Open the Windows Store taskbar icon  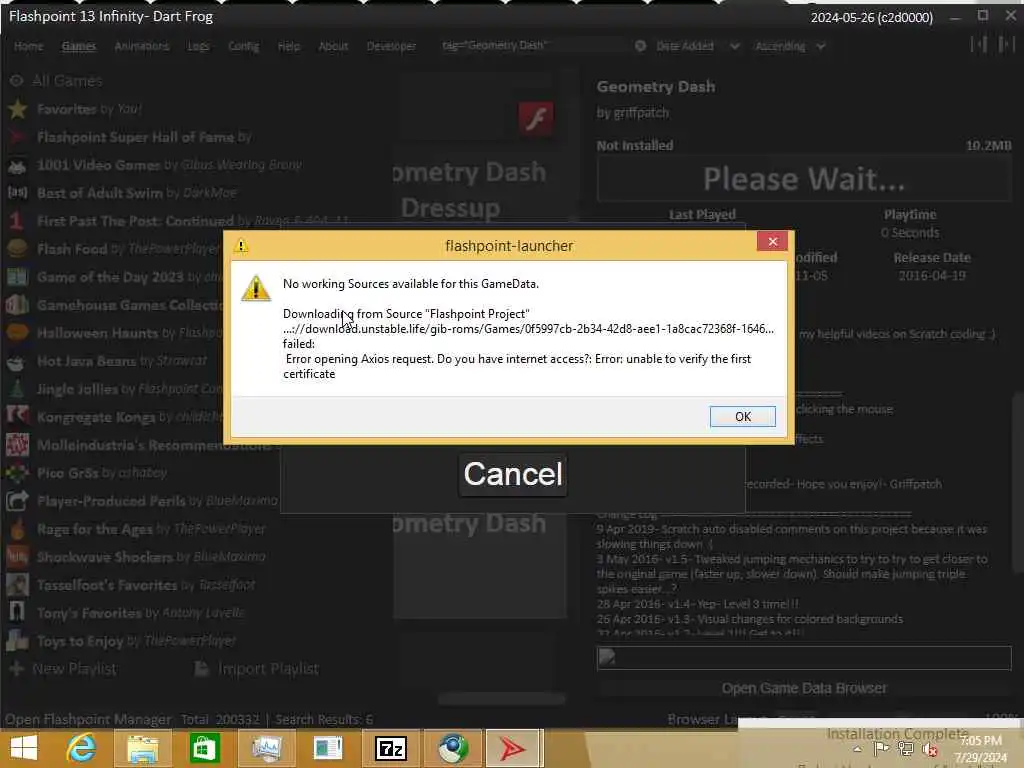[204, 748]
